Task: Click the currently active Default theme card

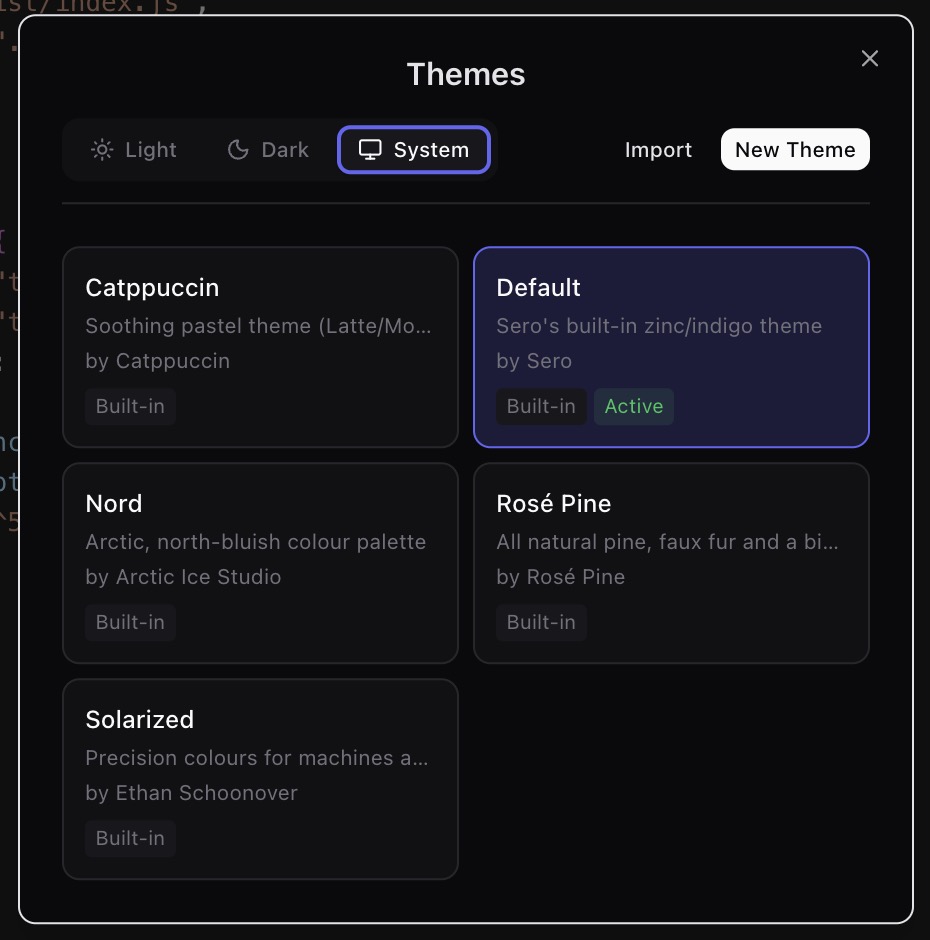Action: (671, 347)
